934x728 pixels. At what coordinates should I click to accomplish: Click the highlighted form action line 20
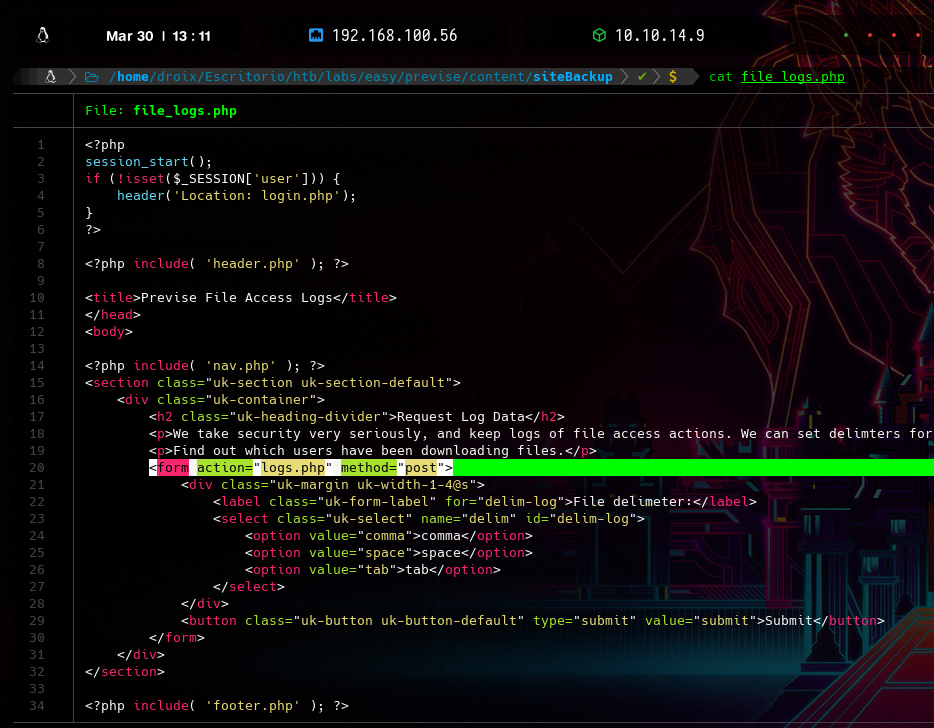300,467
